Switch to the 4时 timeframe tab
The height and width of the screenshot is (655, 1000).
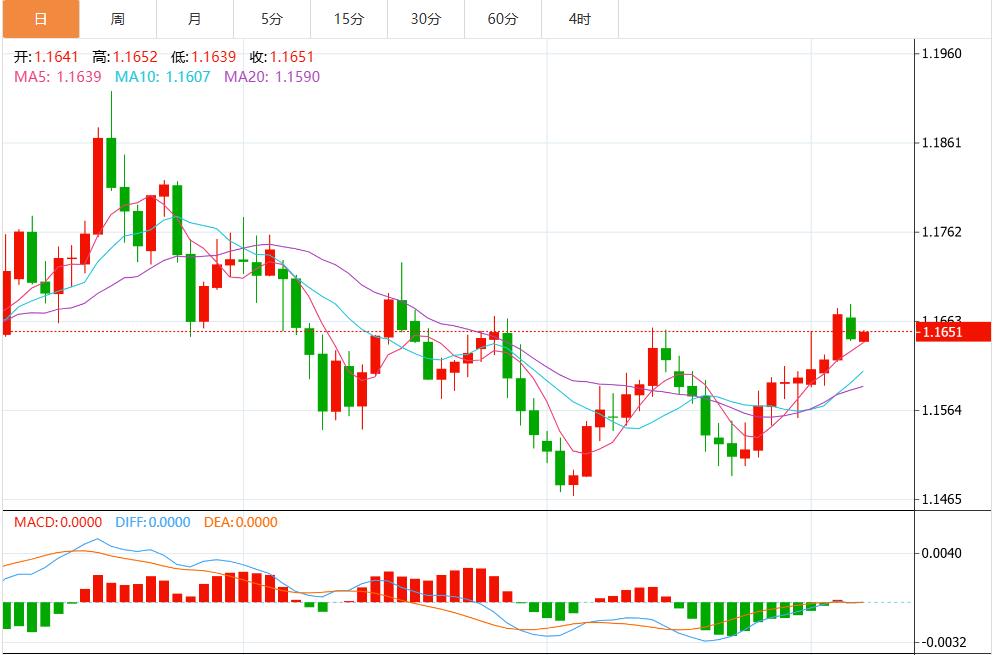(x=580, y=19)
